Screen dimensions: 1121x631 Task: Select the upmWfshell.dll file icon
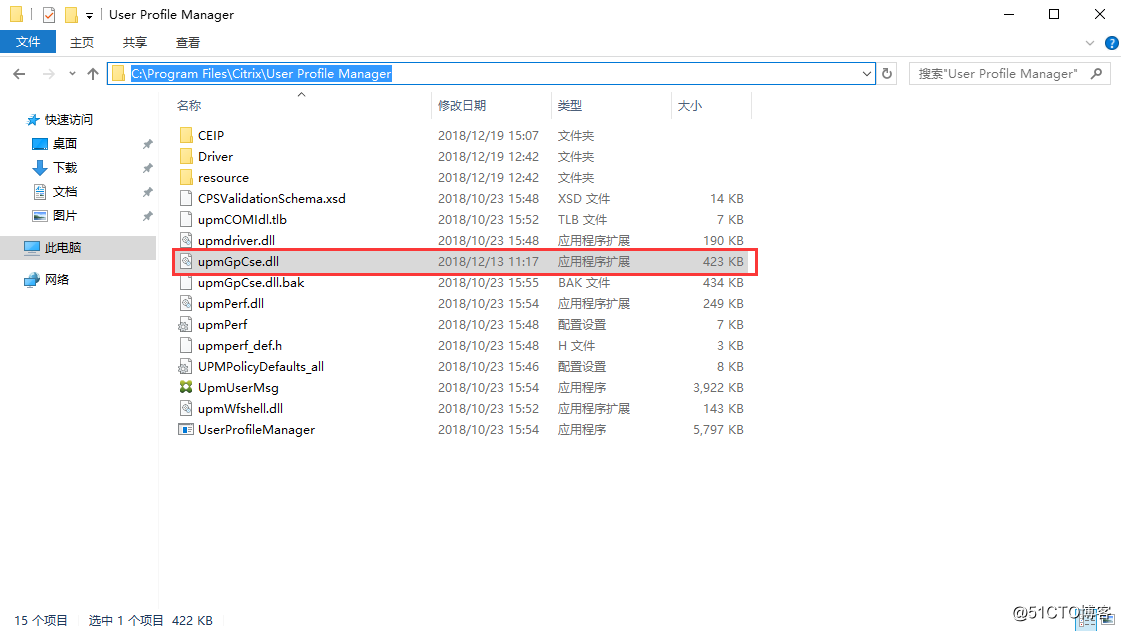(186, 409)
